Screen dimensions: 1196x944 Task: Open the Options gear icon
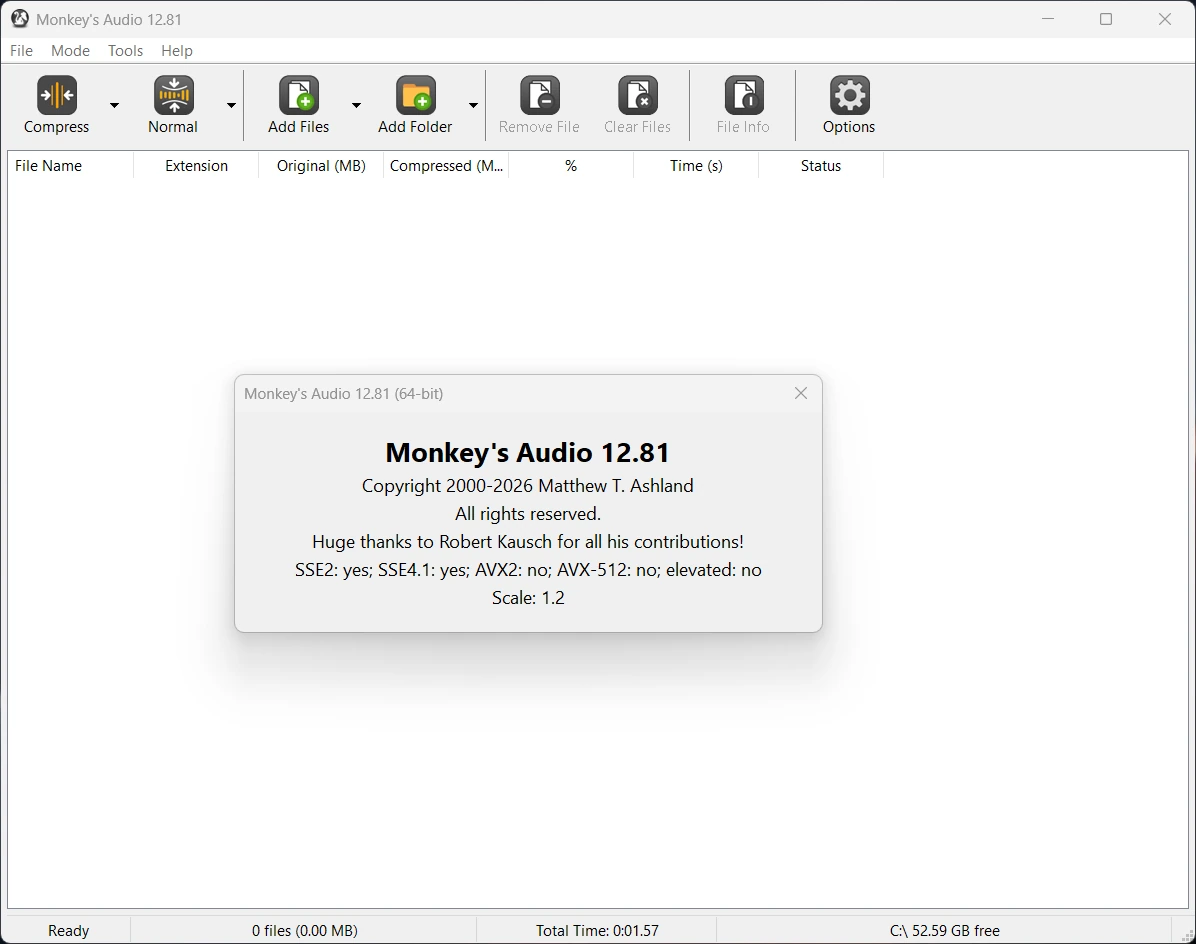coord(849,95)
